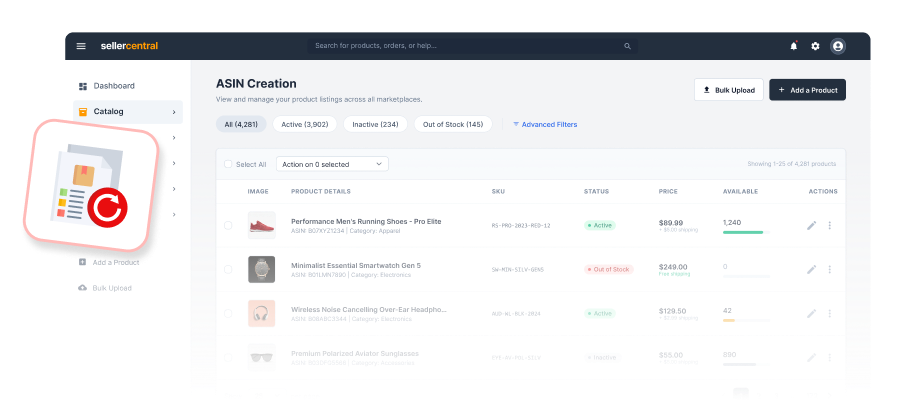This screenshot has height=400, width=900.
Task: Open the settings gear
Action: pyautogui.click(x=815, y=46)
